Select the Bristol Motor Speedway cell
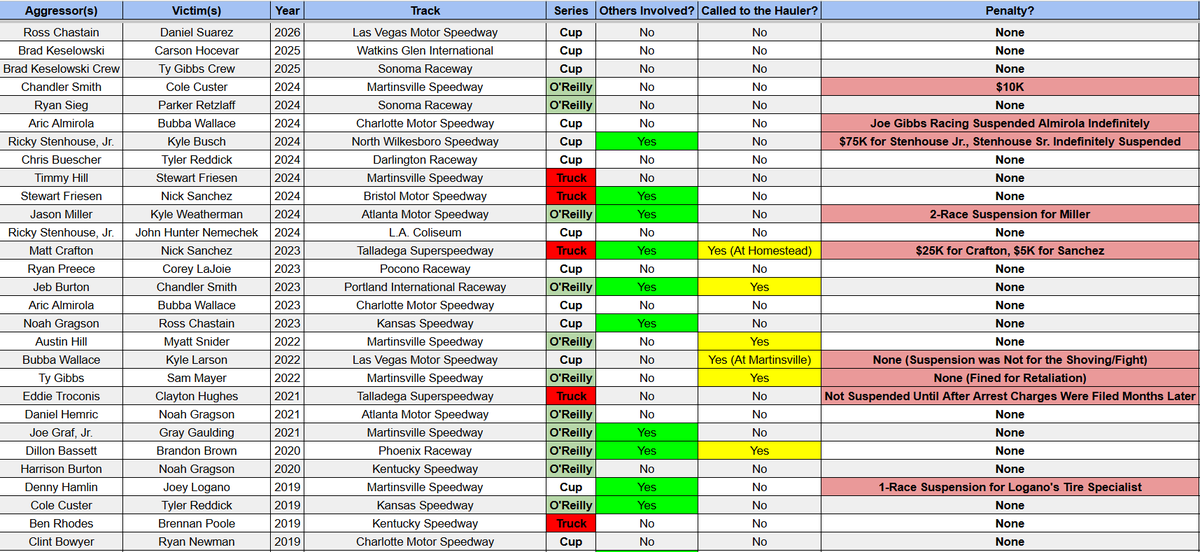 (424, 196)
